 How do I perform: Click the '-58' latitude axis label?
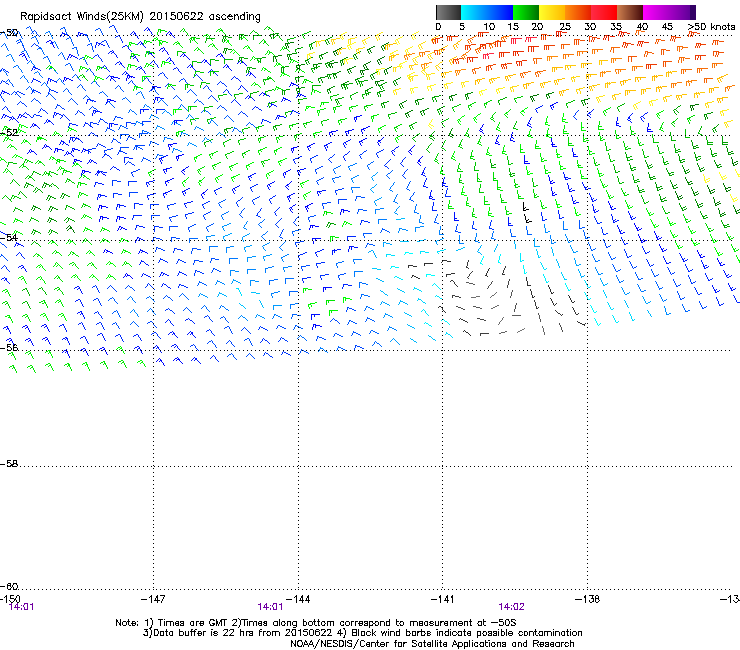coord(9,464)
